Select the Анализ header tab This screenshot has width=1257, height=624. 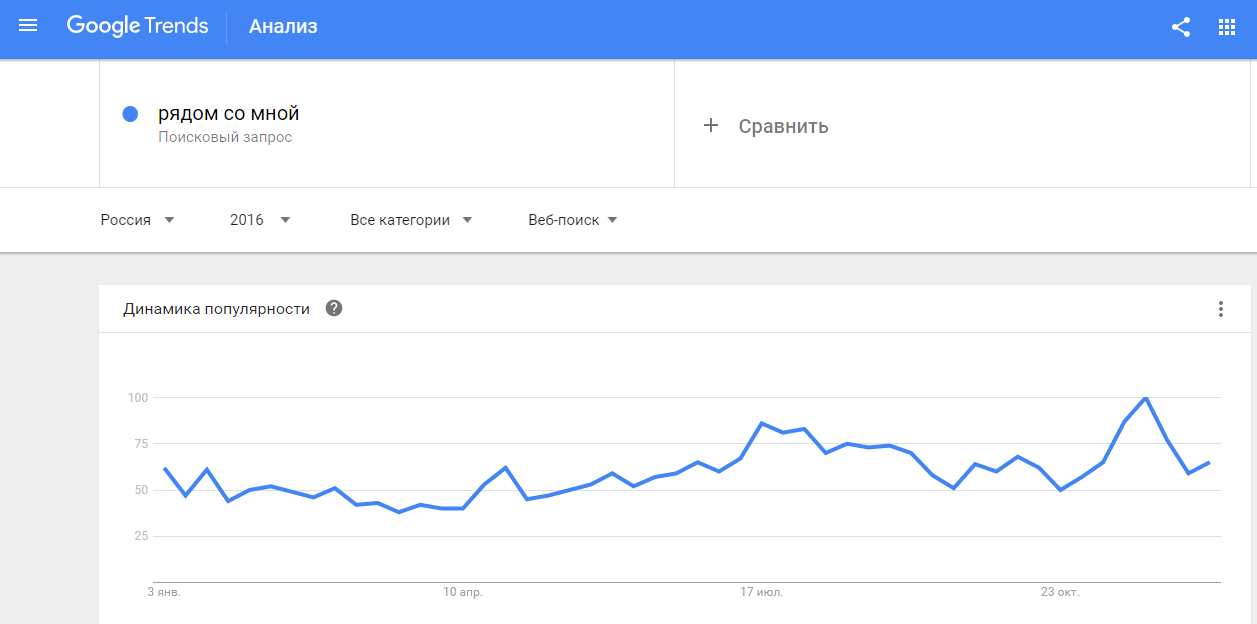(283, 27)
